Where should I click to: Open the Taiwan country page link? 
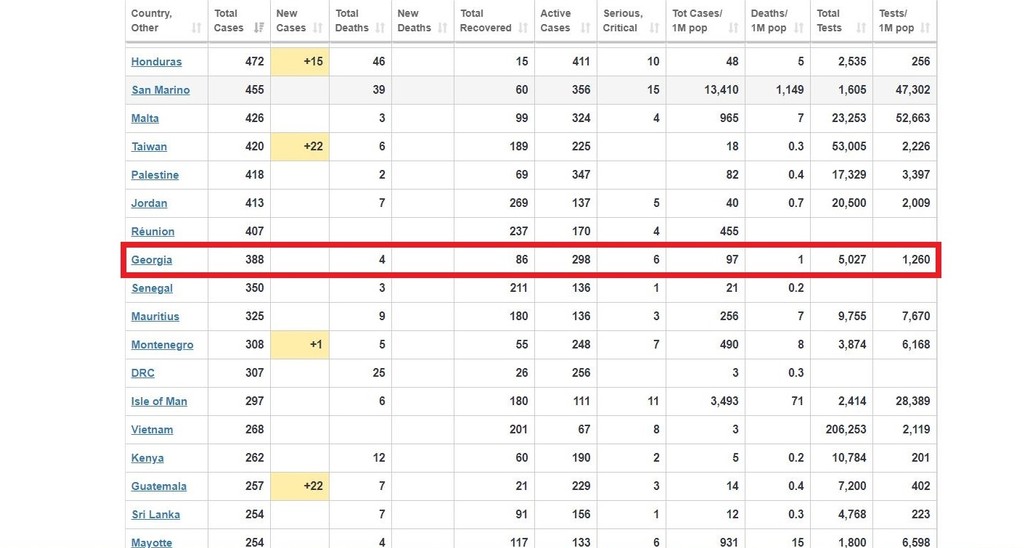click(x=149, y=147)
